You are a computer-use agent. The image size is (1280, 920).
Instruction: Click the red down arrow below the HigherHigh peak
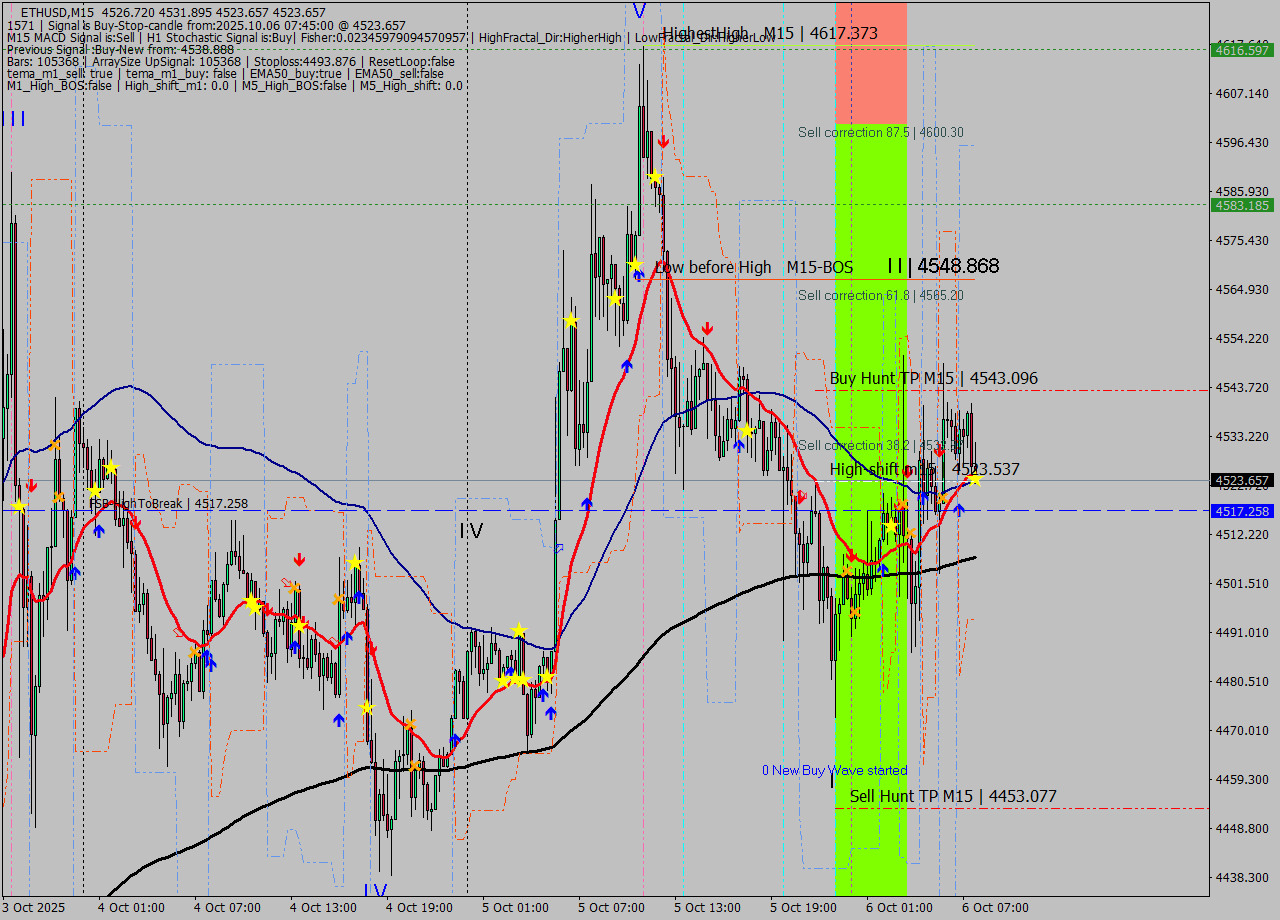[662, 141]
